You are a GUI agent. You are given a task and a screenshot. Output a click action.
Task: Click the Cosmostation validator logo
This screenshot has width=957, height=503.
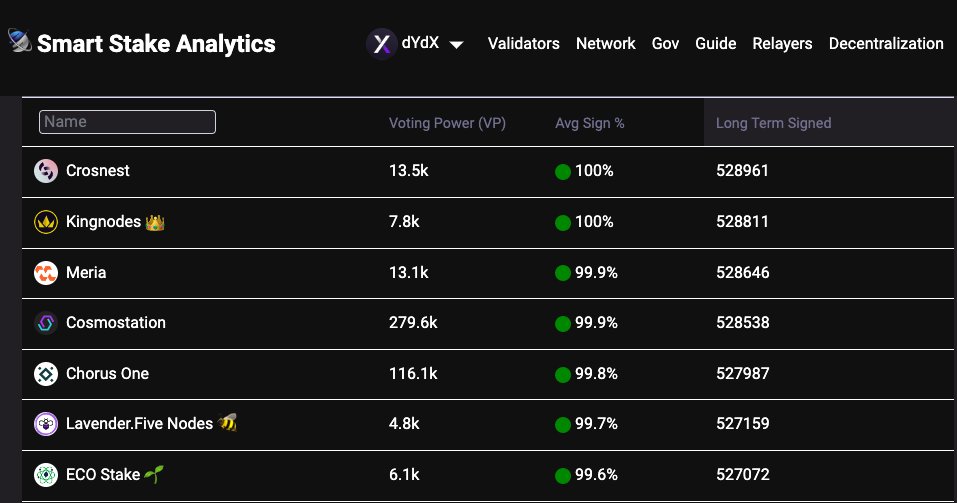click(x=46, y=323)
